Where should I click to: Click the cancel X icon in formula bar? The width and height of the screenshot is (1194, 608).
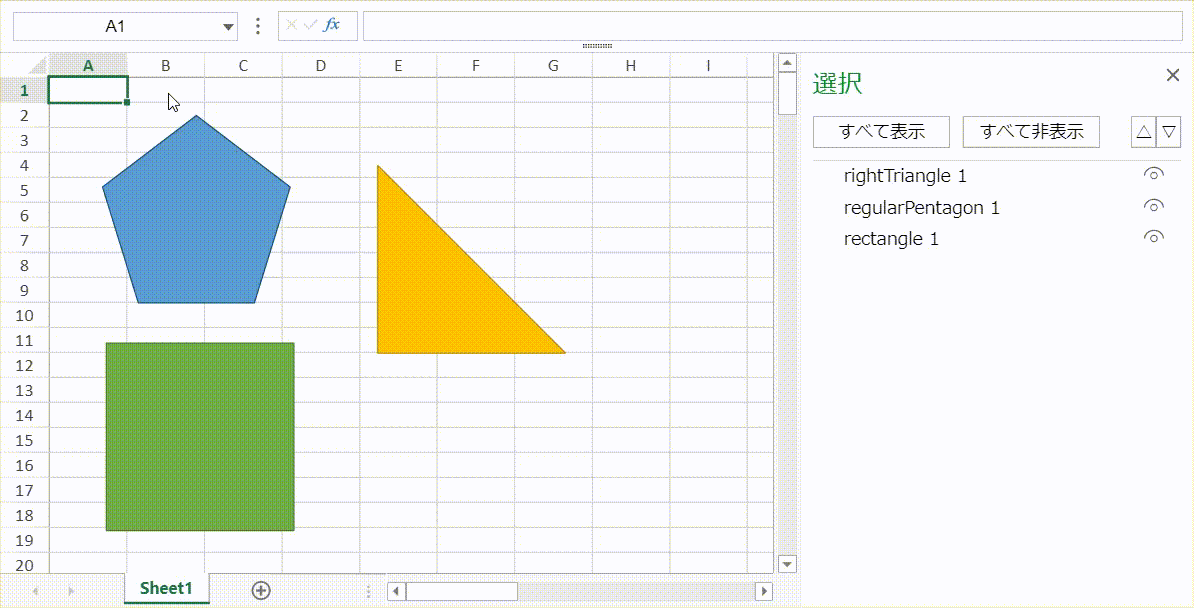coord(292,25)
